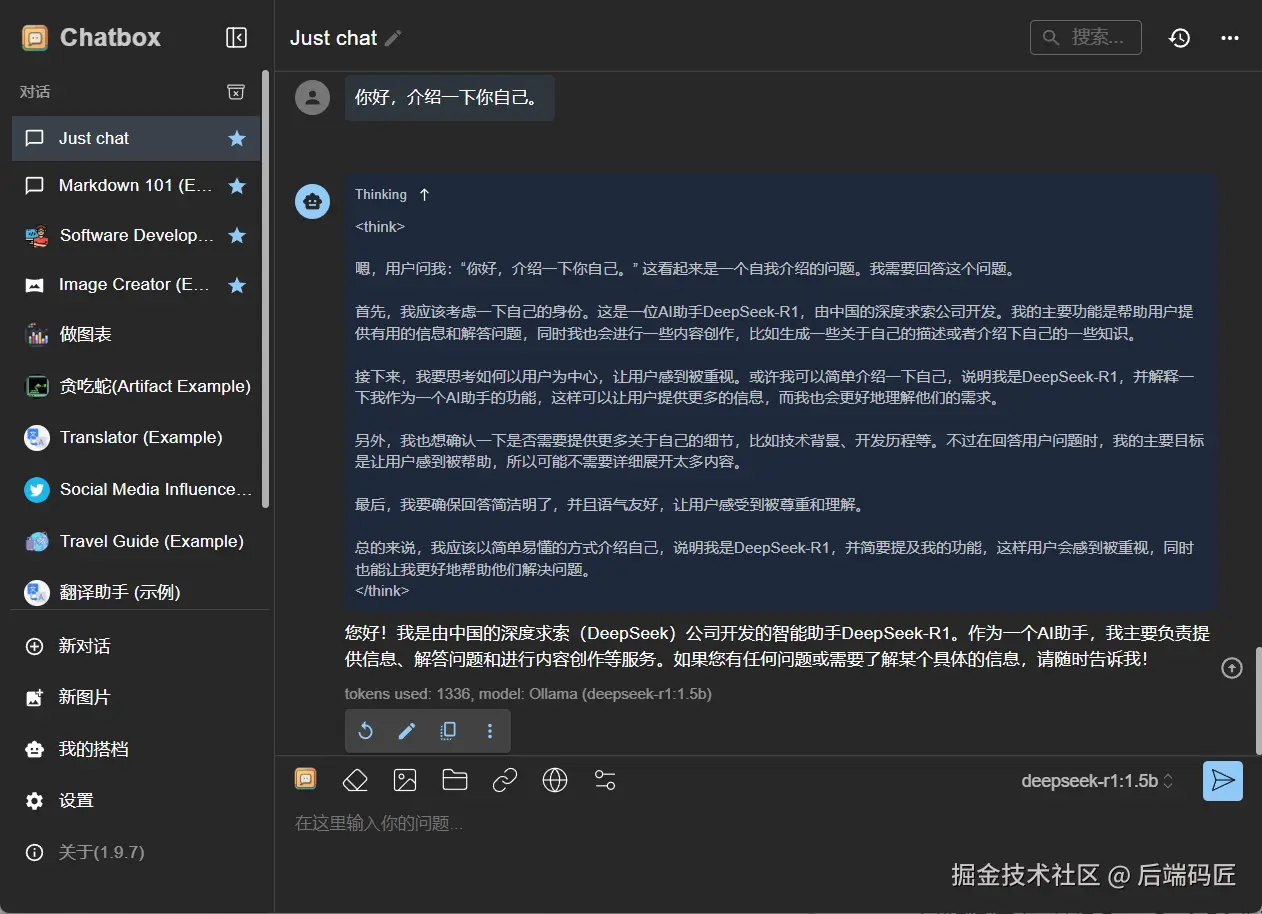This screenshot has height=914, width=1262.
Task: Unstar the Just chat conversation
Action: 237,138
